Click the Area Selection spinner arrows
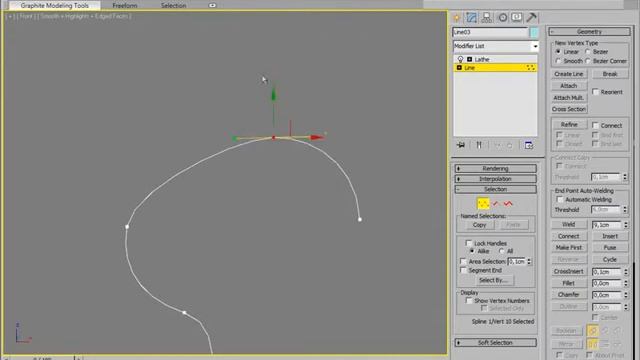Viewport: 640px width, 360px height. (x=529, y=261)
